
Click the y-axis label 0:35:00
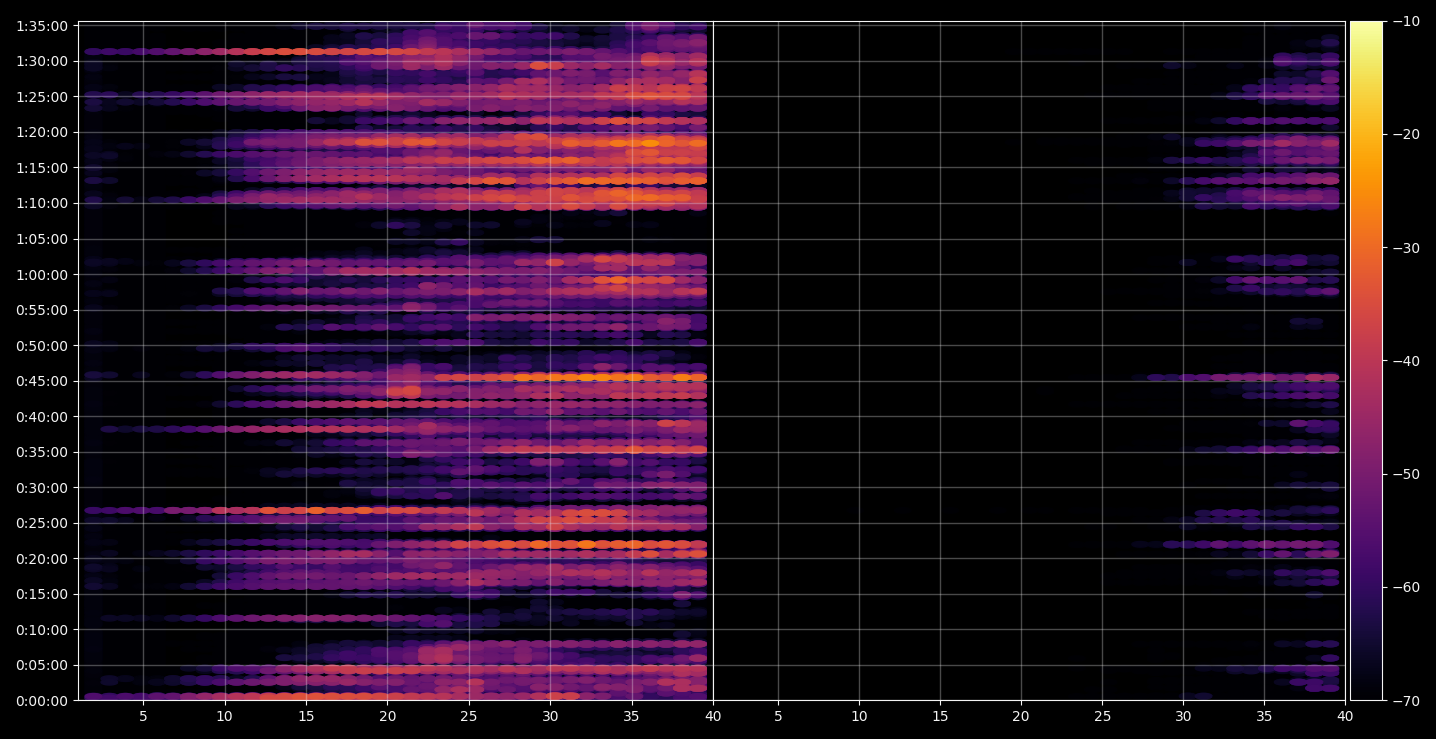(42, 452)
